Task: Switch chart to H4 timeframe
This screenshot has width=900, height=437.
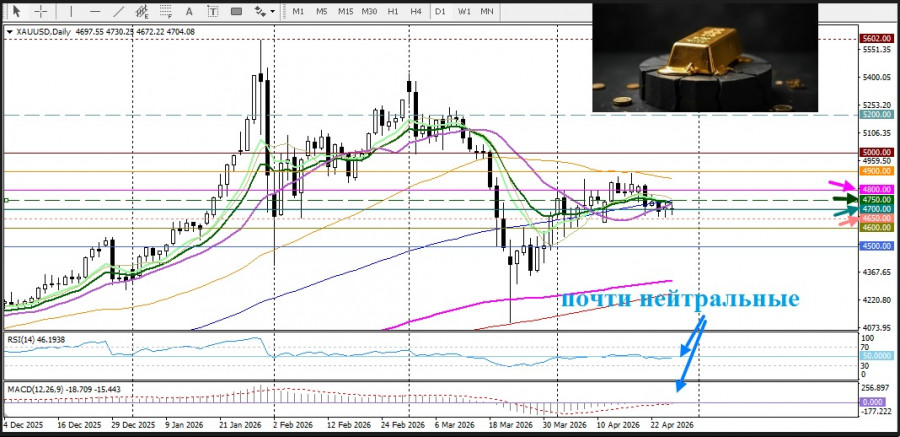Action: (416, 11)
